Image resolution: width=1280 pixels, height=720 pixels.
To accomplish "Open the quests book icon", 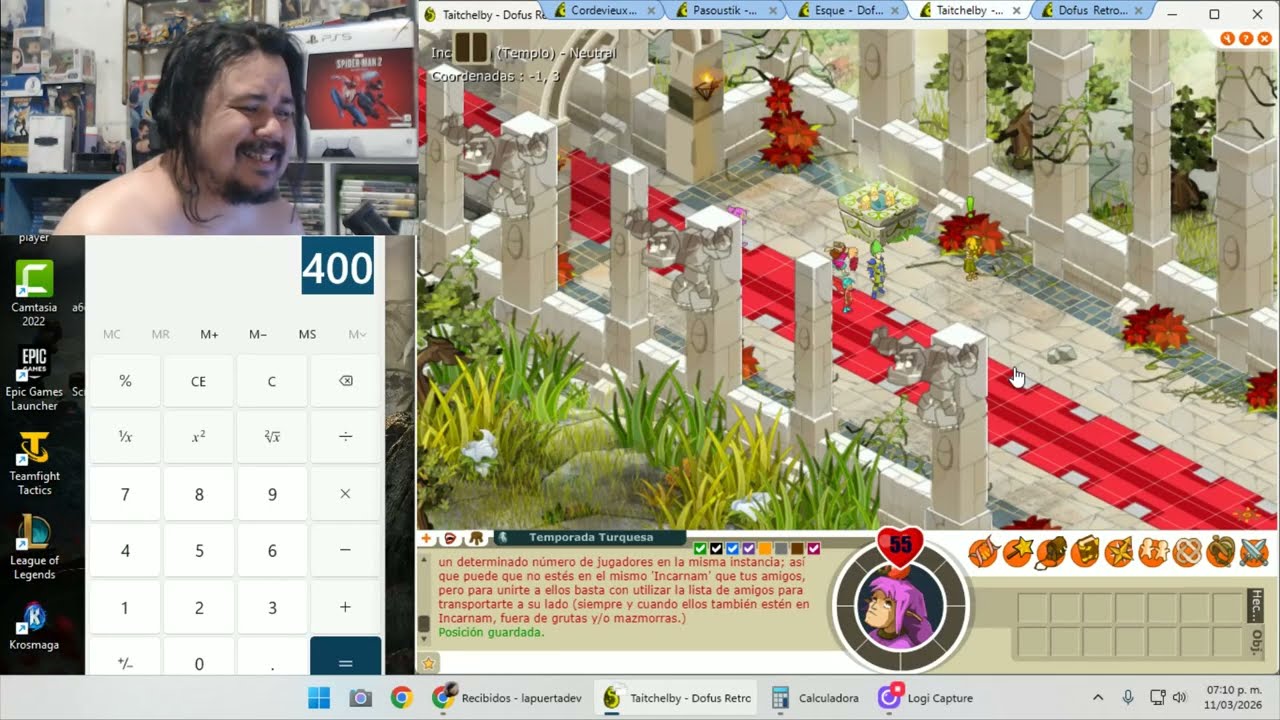I will (1086, 552).
